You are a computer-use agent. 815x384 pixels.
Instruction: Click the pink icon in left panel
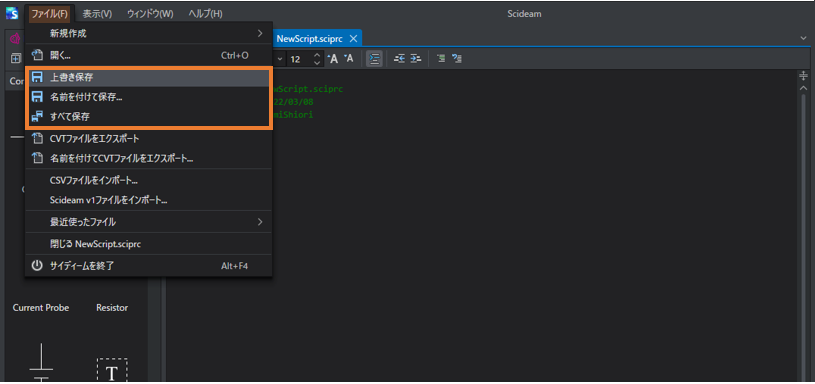coord(15,39)
